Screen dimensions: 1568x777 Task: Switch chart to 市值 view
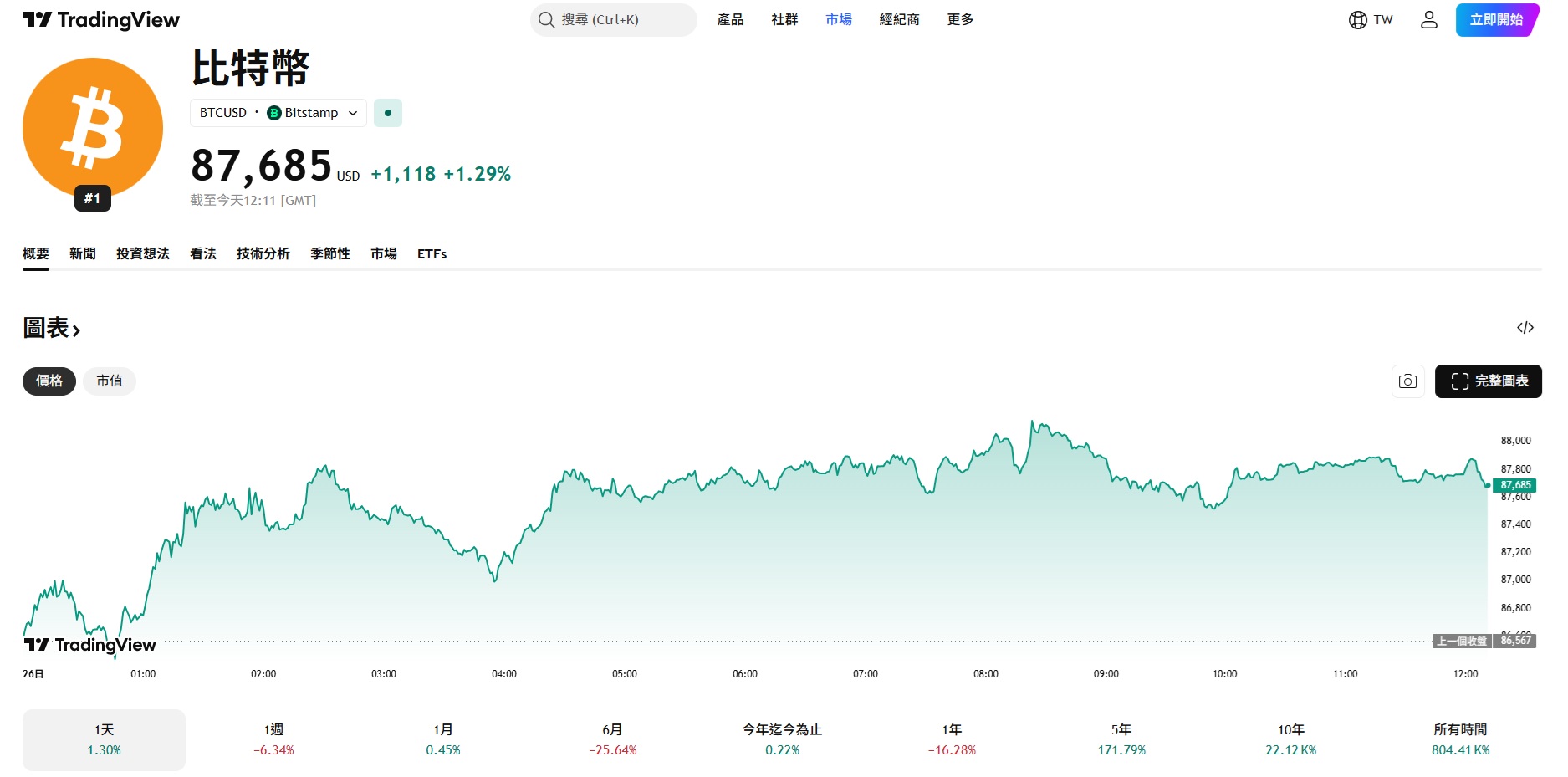110,381
